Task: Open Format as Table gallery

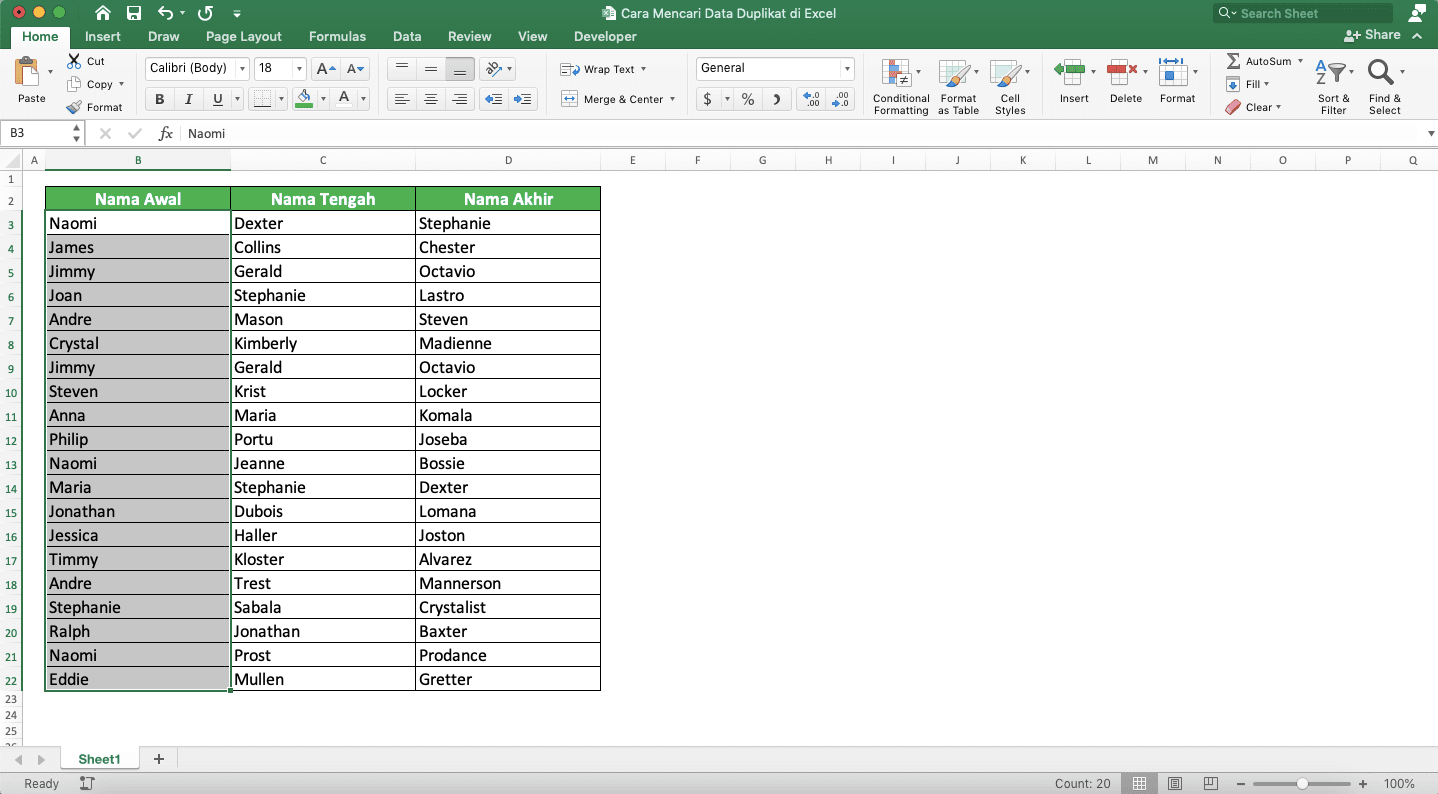Action: coord(958,86)
